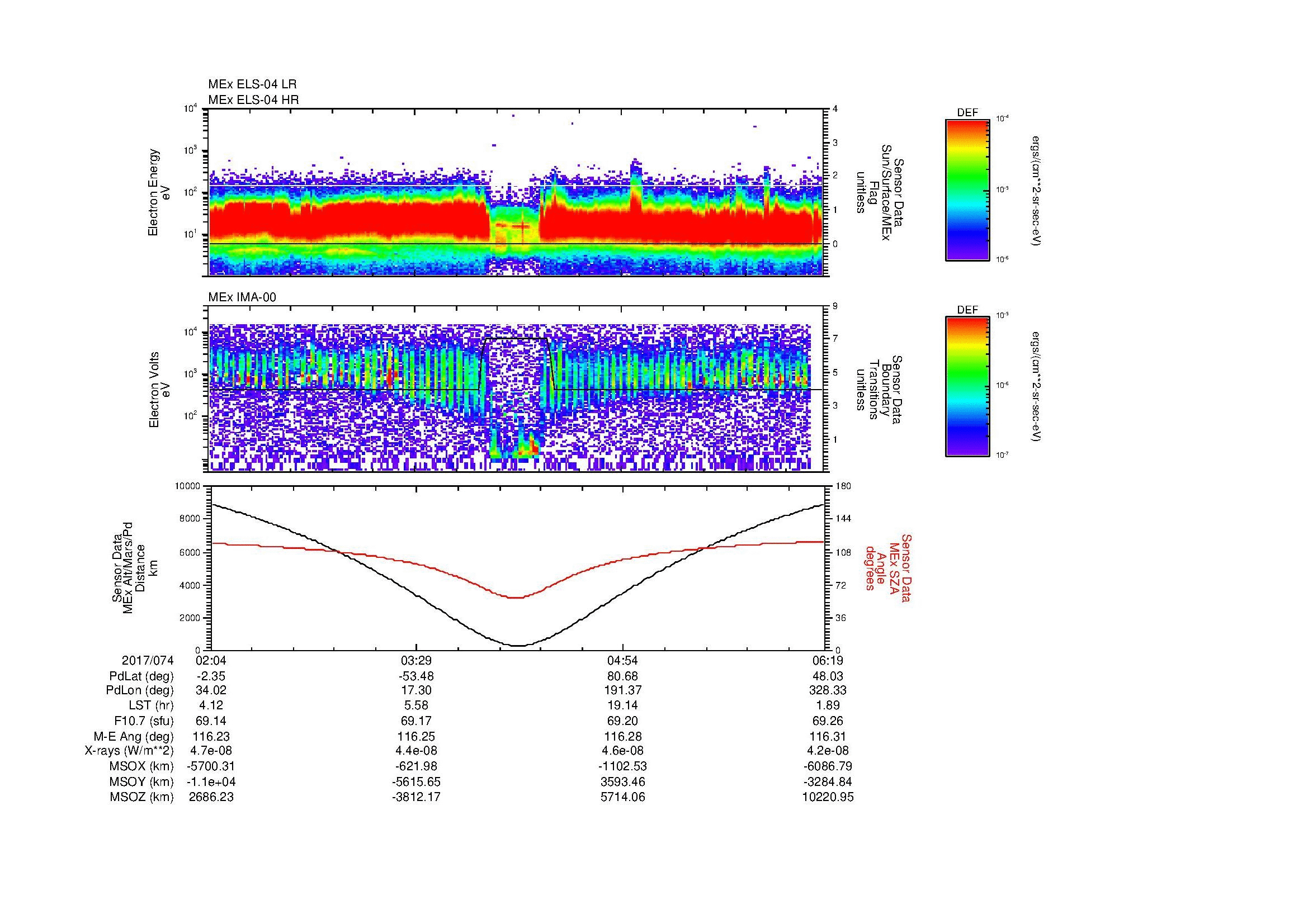Click the MSOY value 3593.46

click(622, 781)
